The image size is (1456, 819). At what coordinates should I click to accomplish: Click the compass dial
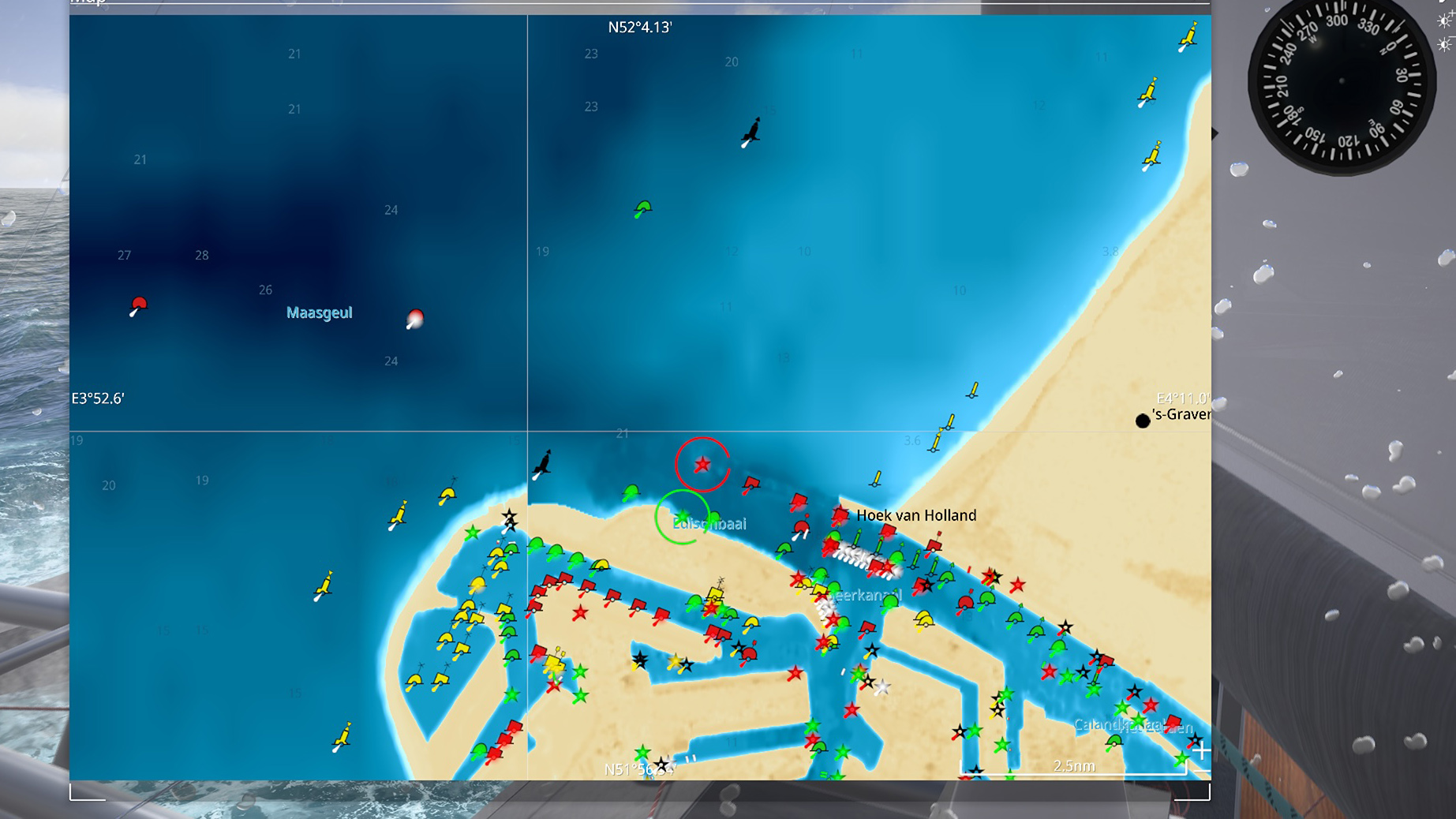(1341, 81)
